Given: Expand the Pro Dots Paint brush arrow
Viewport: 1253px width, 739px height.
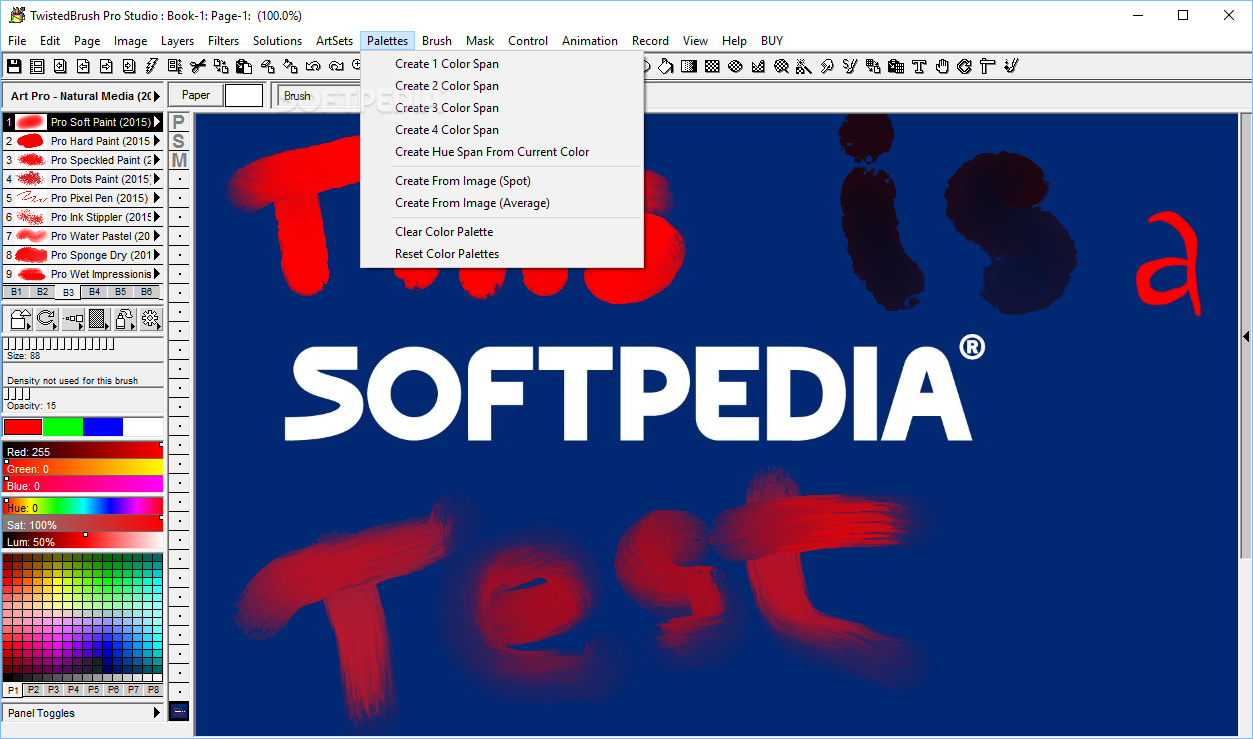Looking at the screenshot, I should point(157,179).
